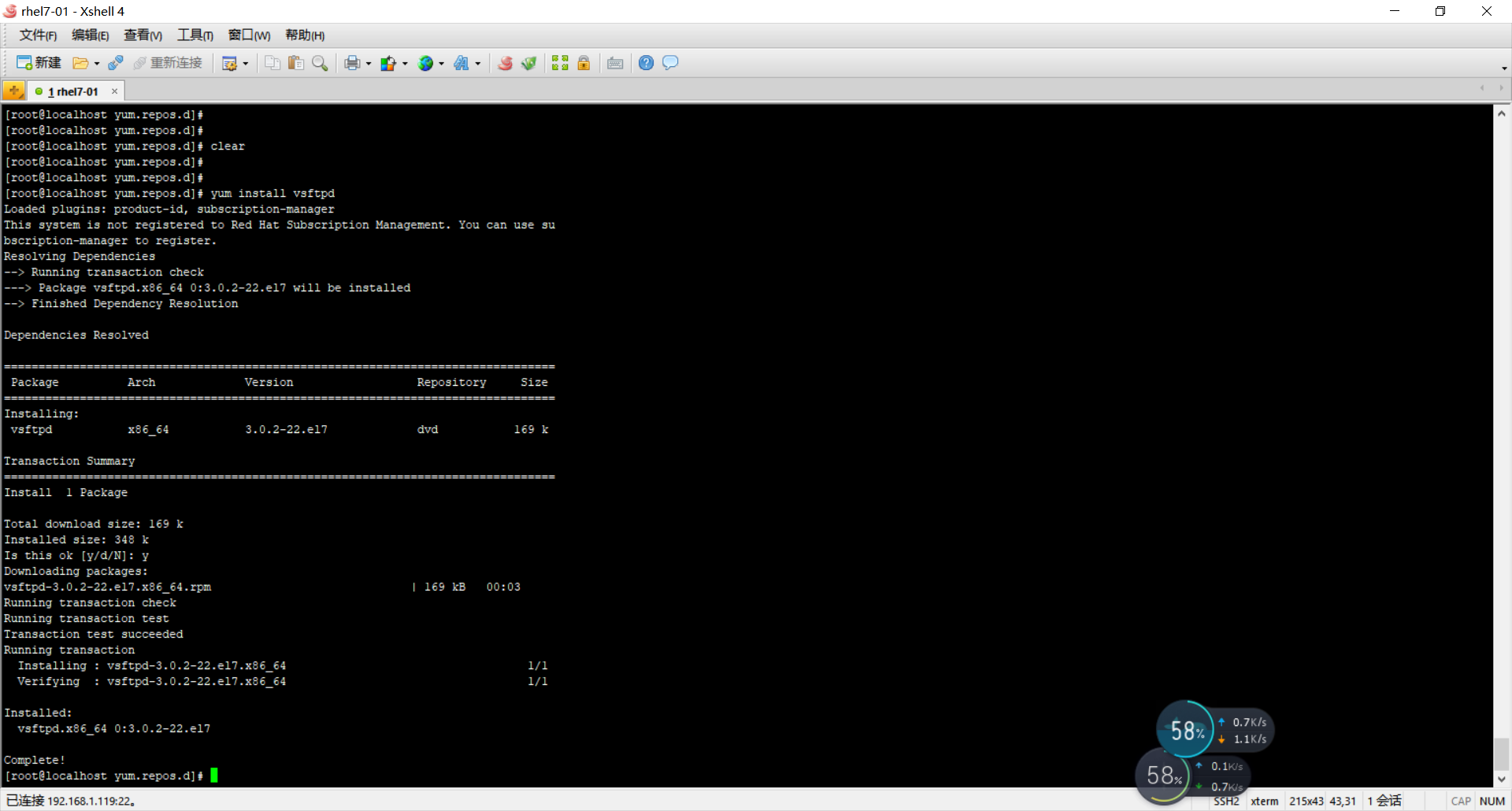Click the xterm status bar entry
The image size is (1512, 811).
coord(1265,801)
